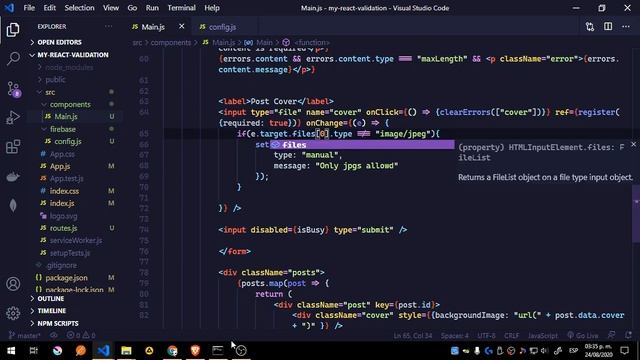Image resolution: width=640 pixels, height=360 pixels.
Task: Open the Go menu
Action: [x=132, y=8]
